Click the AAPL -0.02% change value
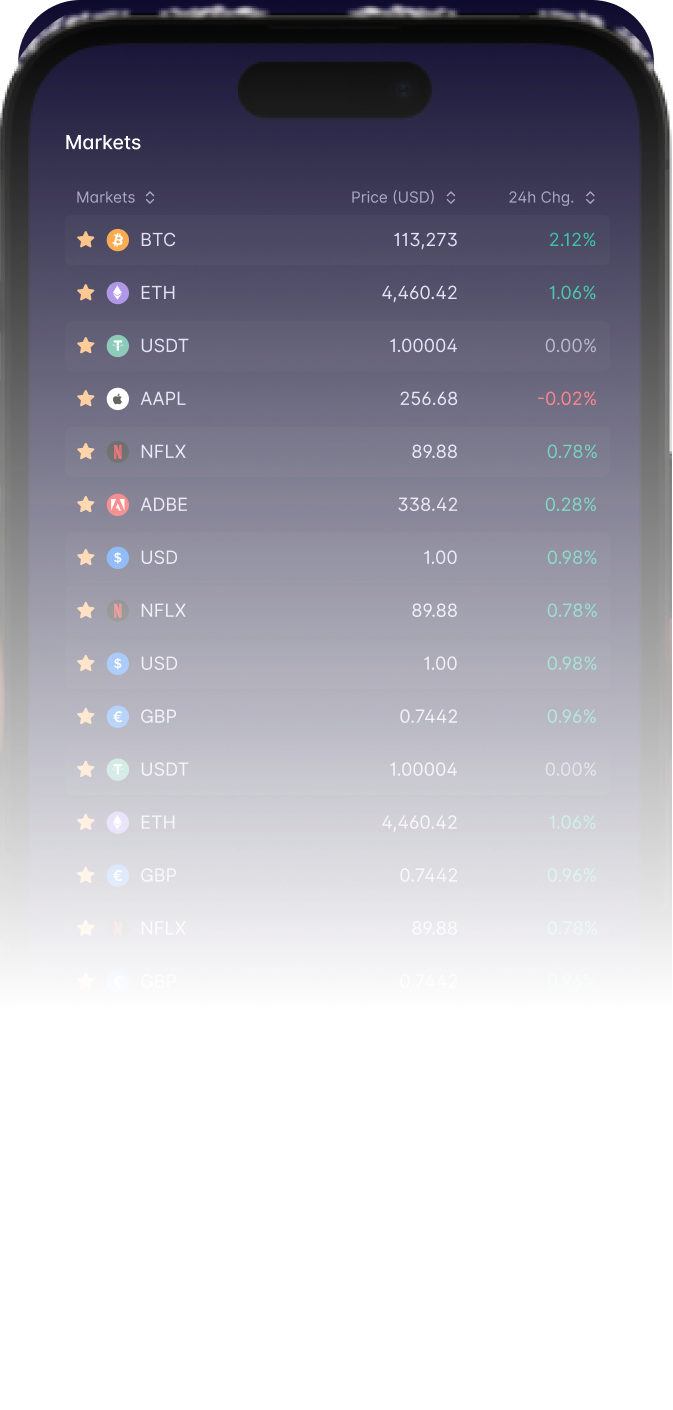Viewport: 673px width, 1410px height. 567,399
